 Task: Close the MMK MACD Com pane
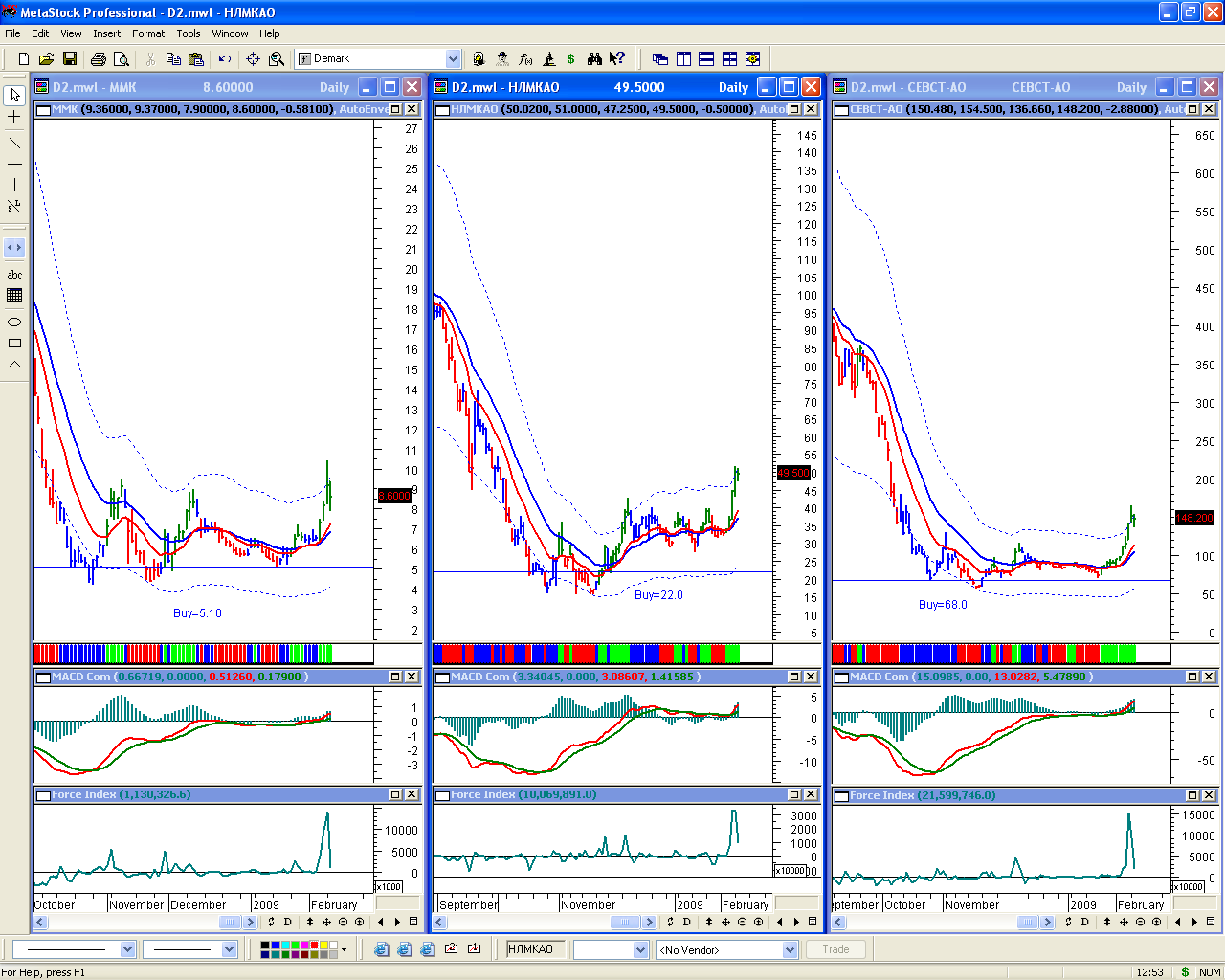(412, 677)
